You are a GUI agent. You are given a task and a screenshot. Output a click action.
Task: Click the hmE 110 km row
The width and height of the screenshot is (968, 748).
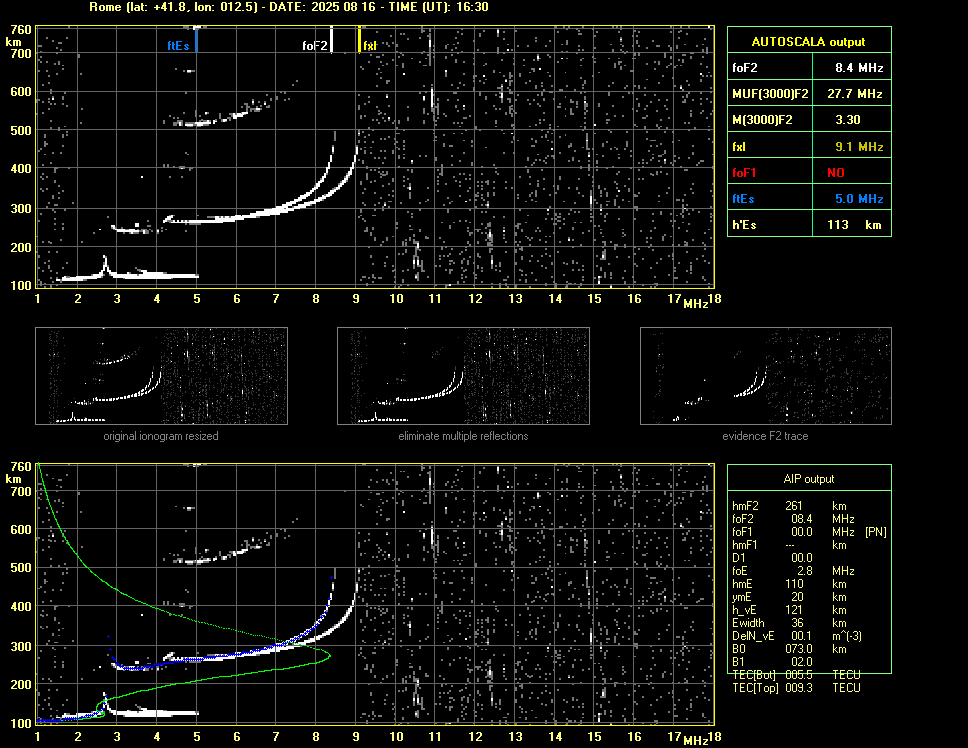point(789,584)
